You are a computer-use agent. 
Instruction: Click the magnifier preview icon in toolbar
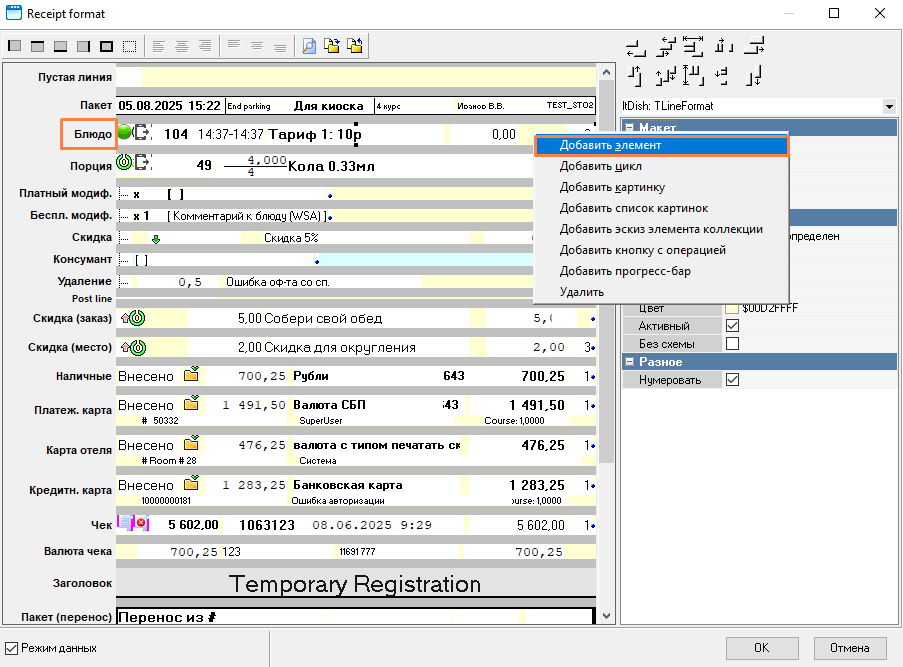pos(309,46)
